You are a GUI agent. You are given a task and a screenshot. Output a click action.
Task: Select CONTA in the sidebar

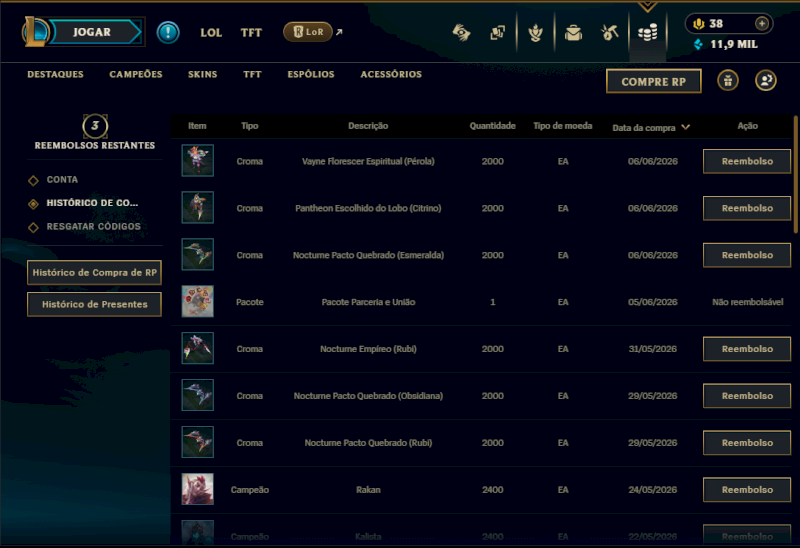[62, 180]
